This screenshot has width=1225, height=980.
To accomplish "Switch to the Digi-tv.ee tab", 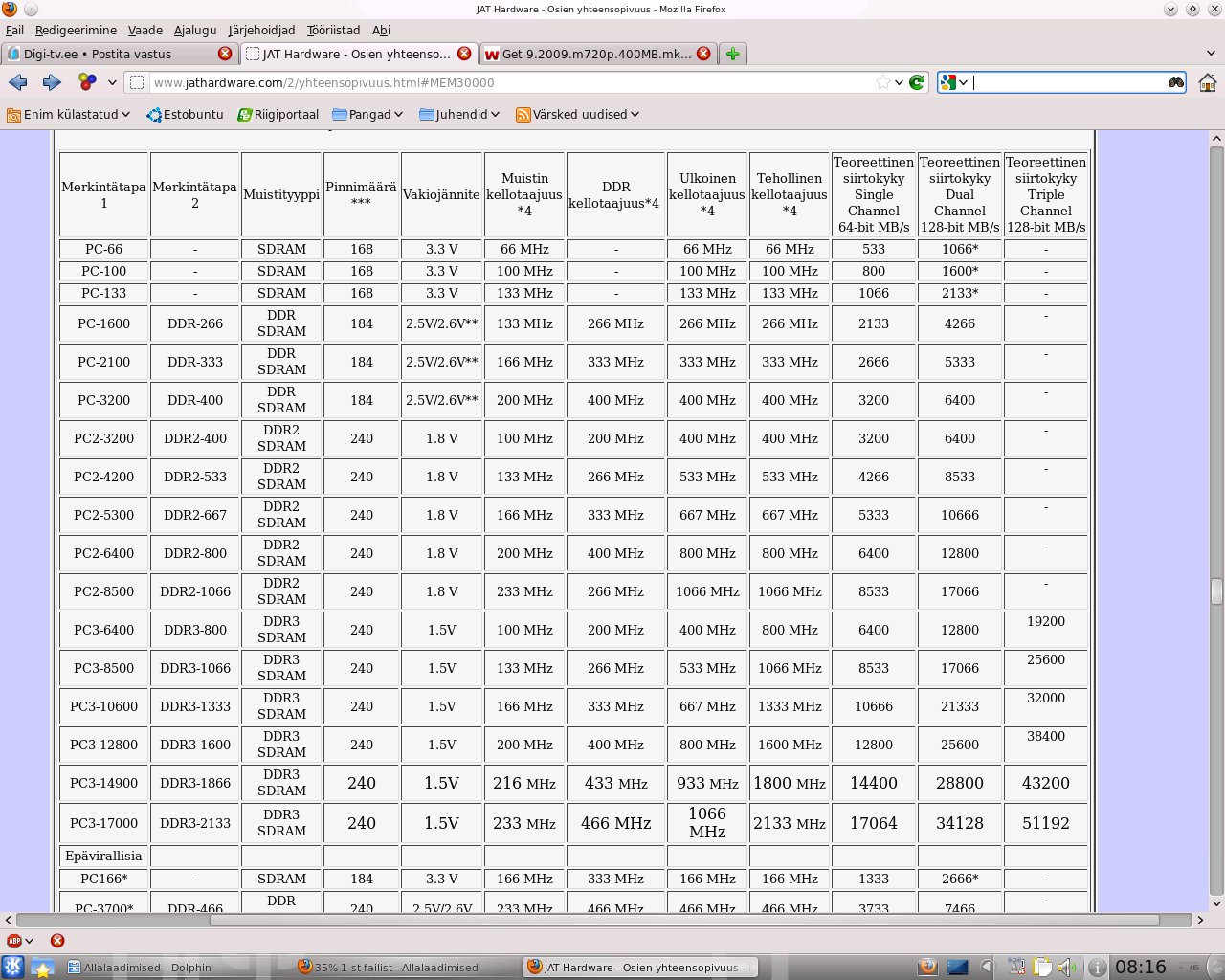I will point(110,54).
